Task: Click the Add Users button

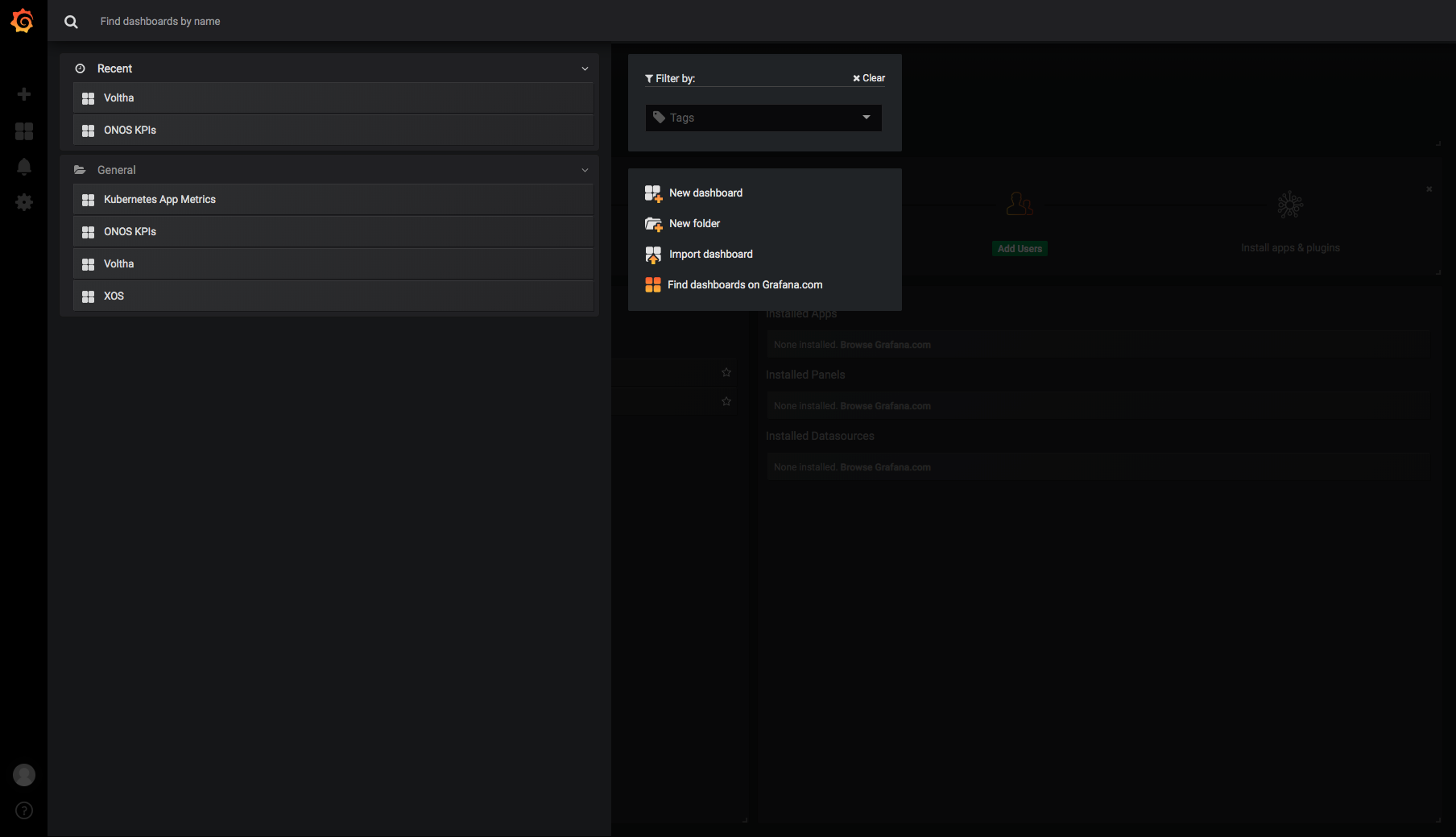Action: point(1020,249)
